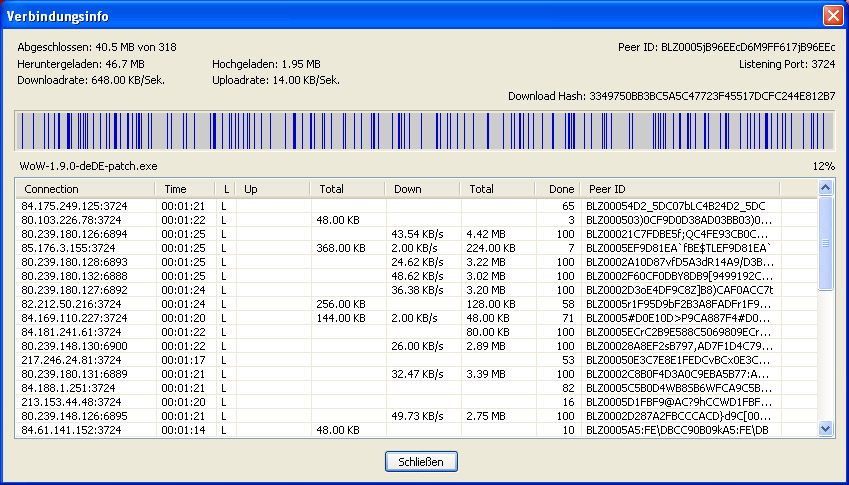
Task: Select connection 84.181.241.61:3724
Action: pos(416,332)
